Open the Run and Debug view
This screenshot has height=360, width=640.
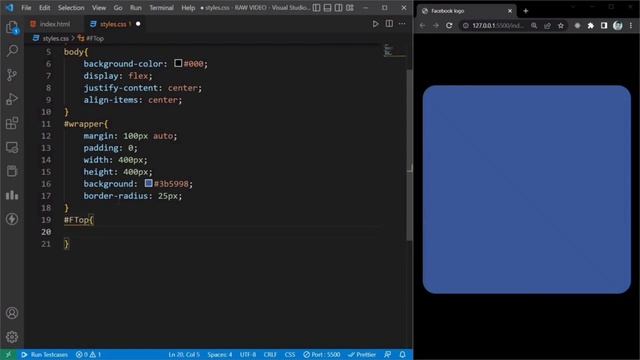coord(12,99)
